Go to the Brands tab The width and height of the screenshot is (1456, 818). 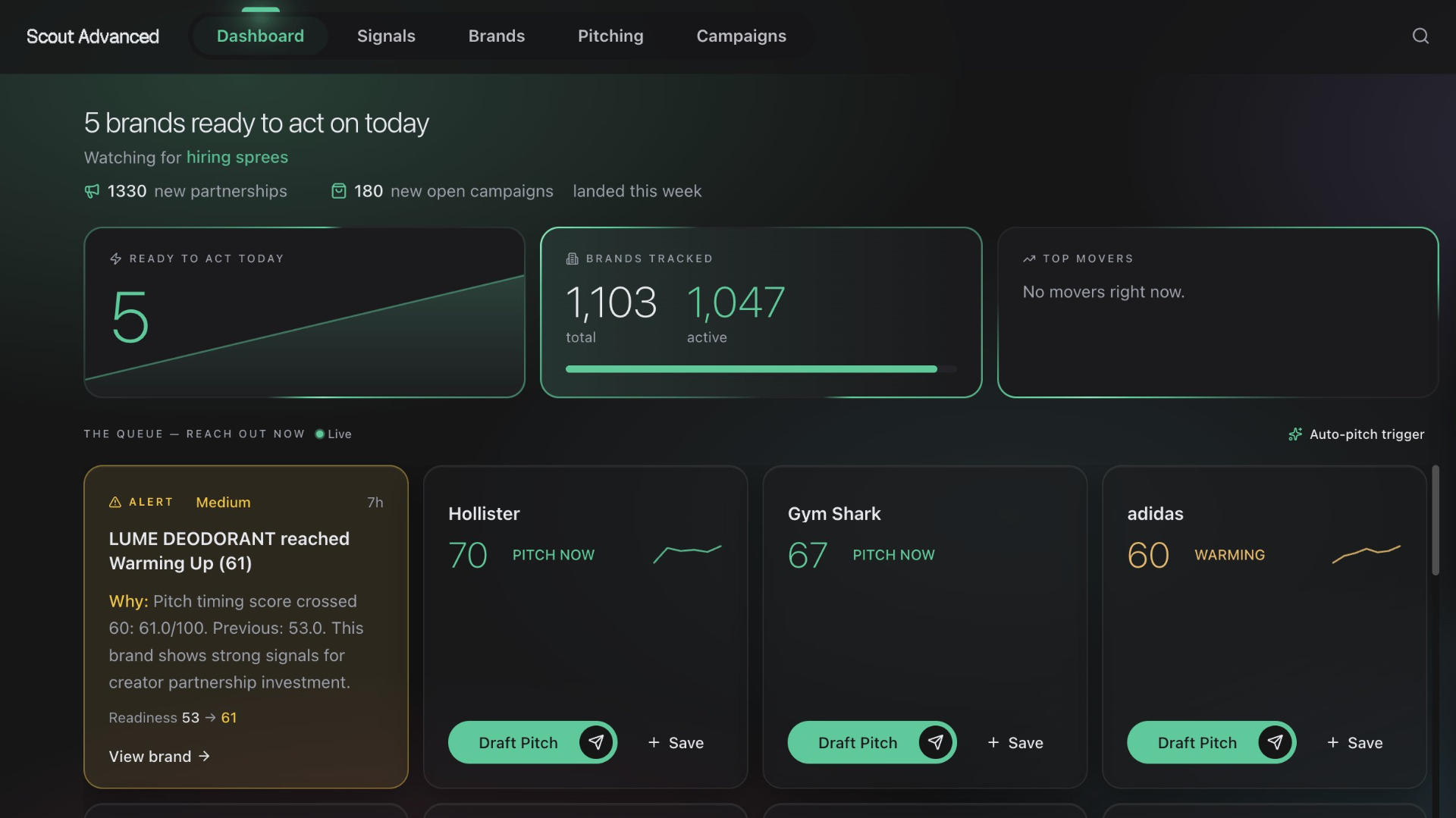tap(497, 36)
